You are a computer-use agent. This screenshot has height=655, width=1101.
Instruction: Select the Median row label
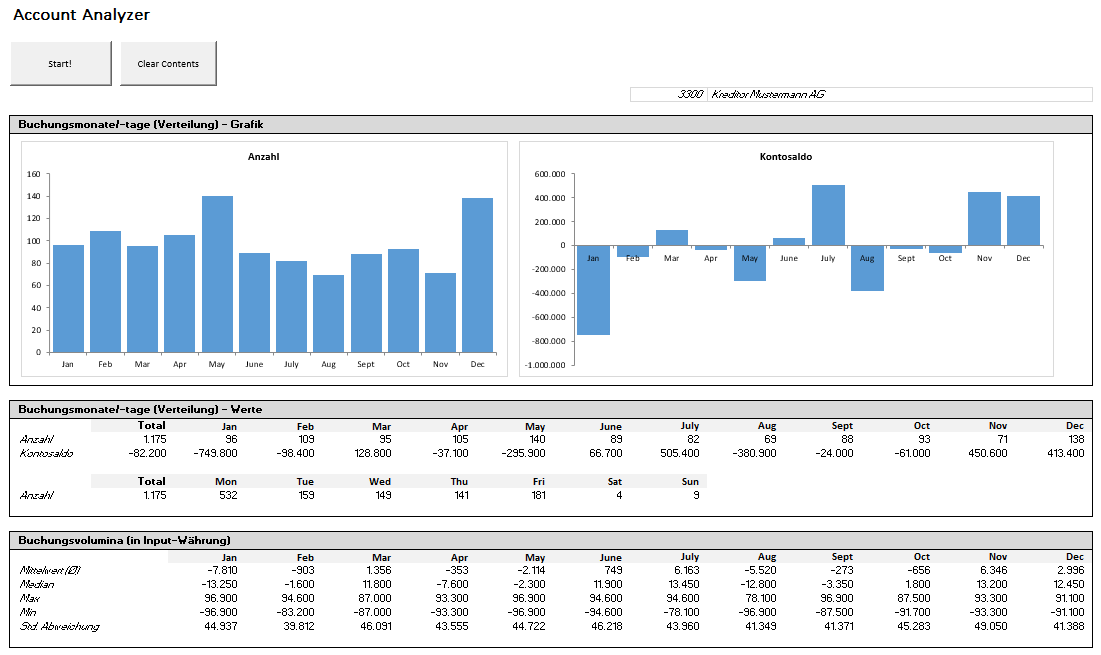tap(36, 584)
